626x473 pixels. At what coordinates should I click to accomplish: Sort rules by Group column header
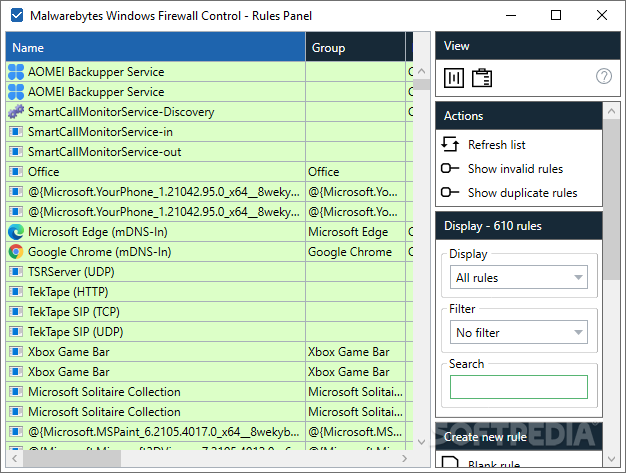click(355, 47)
